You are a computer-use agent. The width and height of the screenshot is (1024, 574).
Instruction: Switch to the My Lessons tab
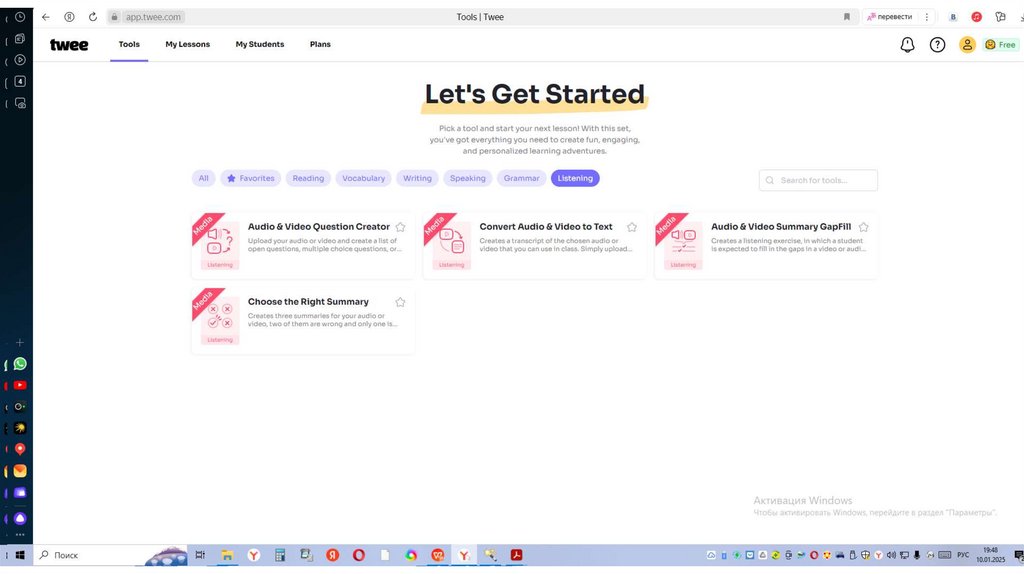coord(188,45)
